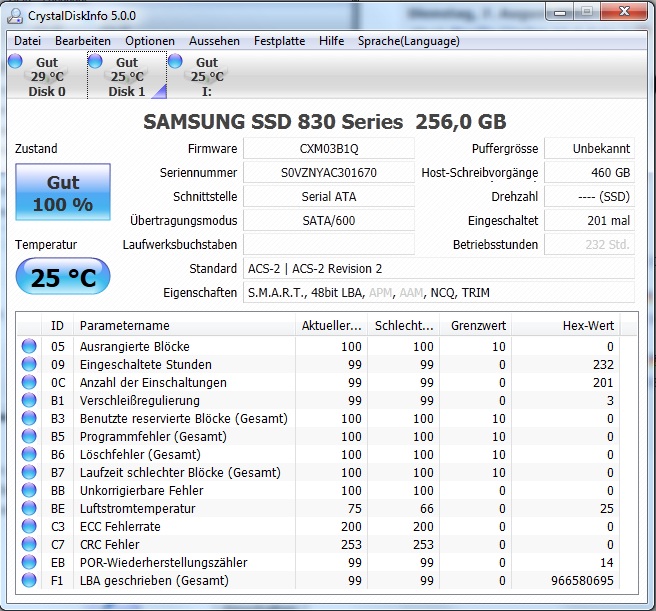Switch to the I: drive tab
656x611 pixels.
207,77
